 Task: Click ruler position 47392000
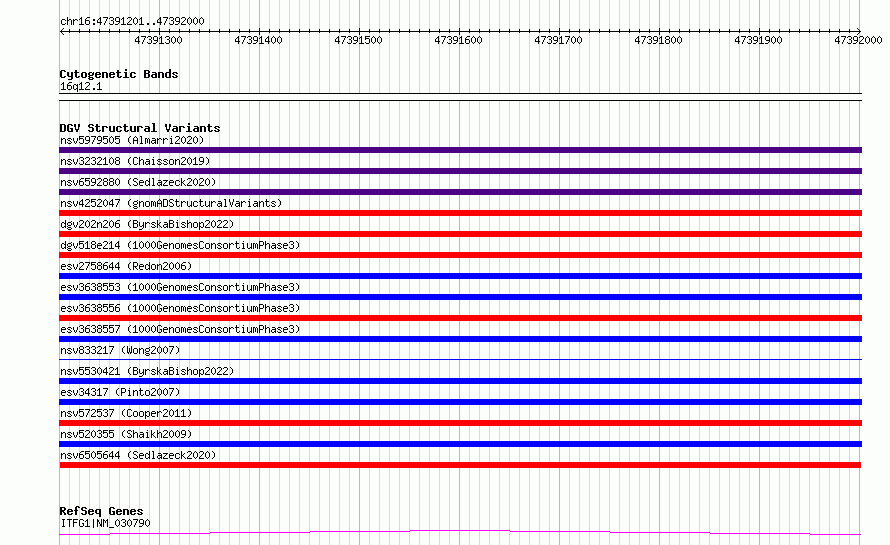858,40
